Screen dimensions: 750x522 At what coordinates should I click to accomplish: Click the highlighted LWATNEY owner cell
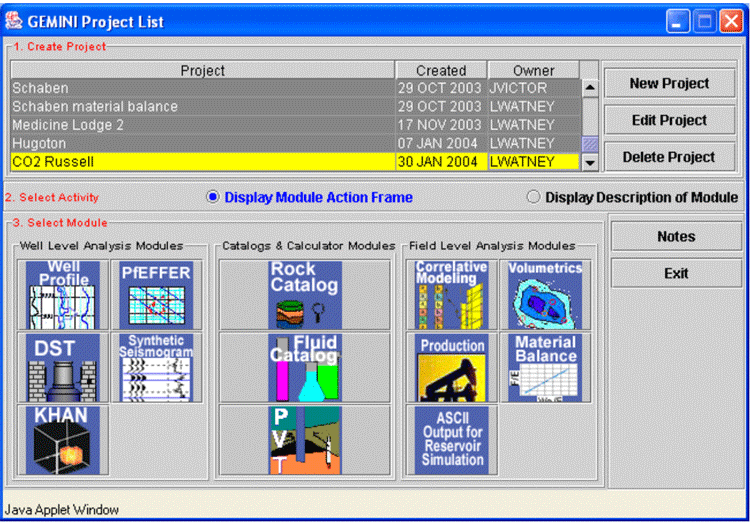pyautogui.click(x=533, y=162)
